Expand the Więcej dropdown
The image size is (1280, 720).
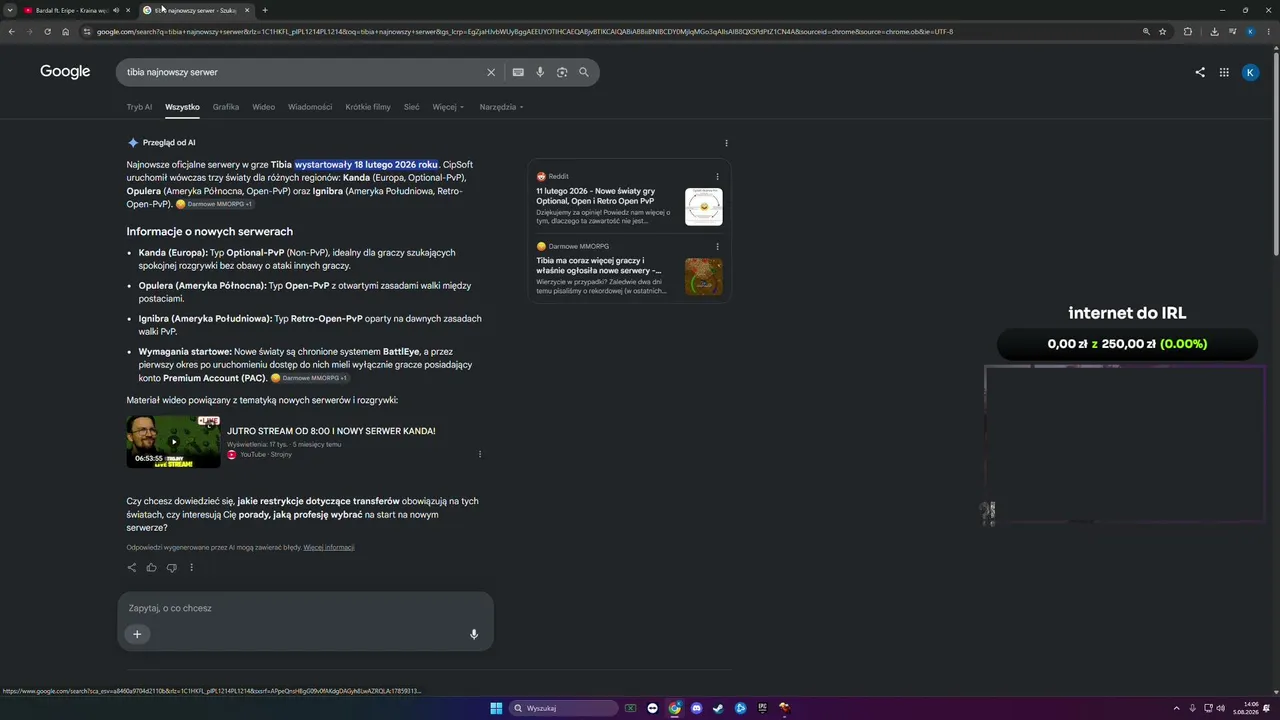(448, 107)
